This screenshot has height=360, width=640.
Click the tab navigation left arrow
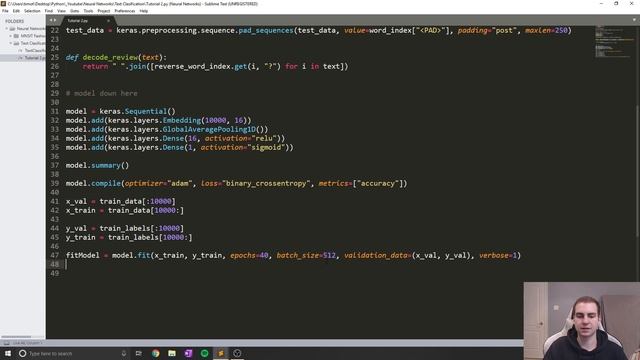(x=51, y=20)
